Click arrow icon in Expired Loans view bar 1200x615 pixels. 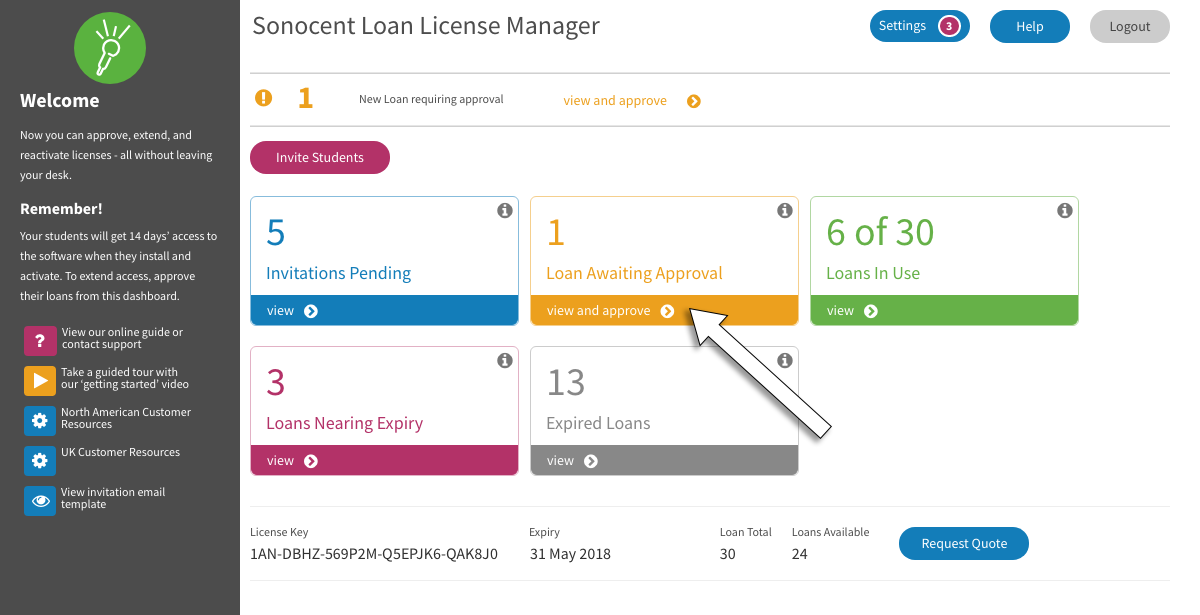point(591,461)
